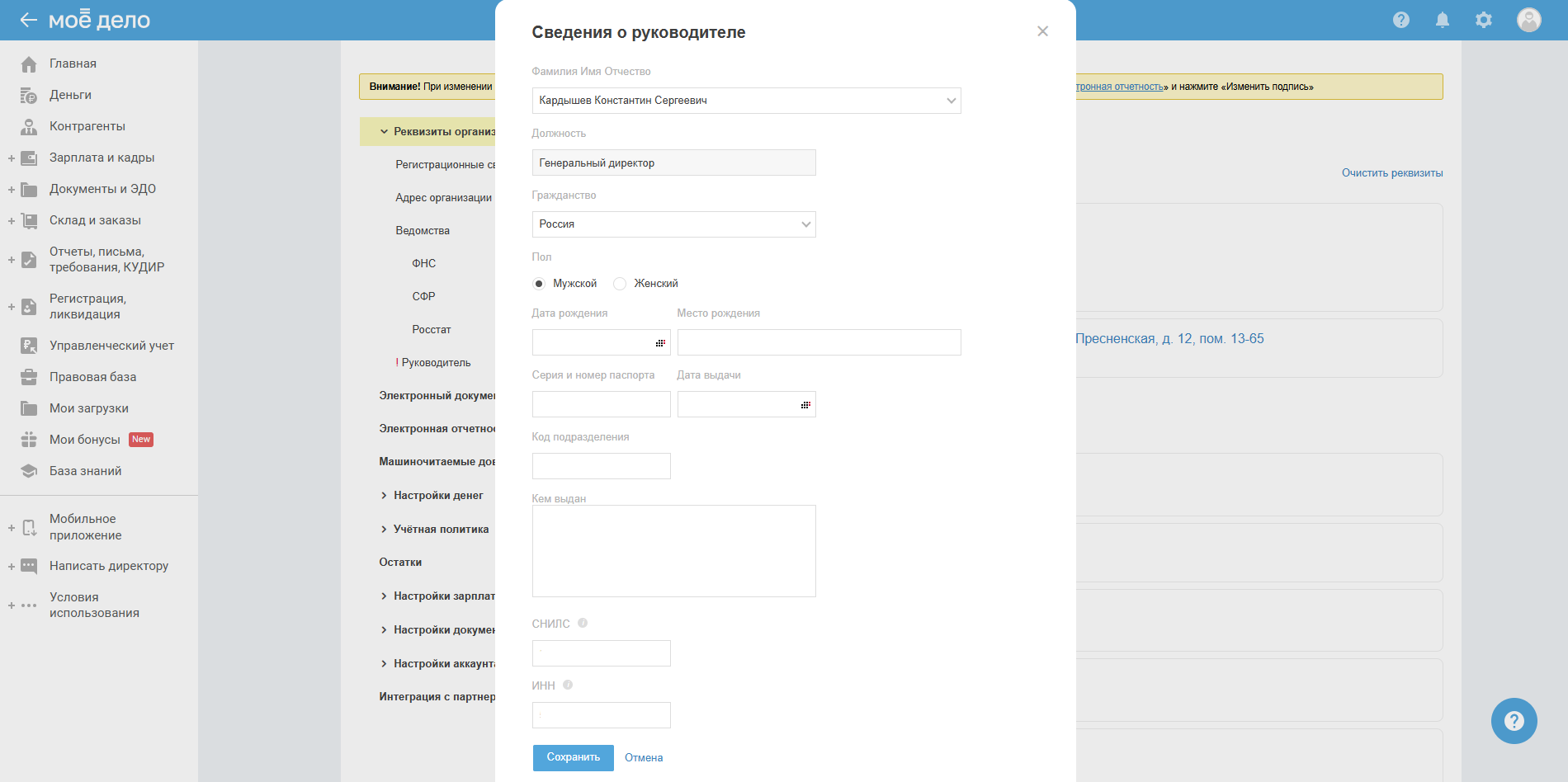The image size is (1568, 782).
Task: Open the help question mark icon in header
Action: (x=1400, y=20)
